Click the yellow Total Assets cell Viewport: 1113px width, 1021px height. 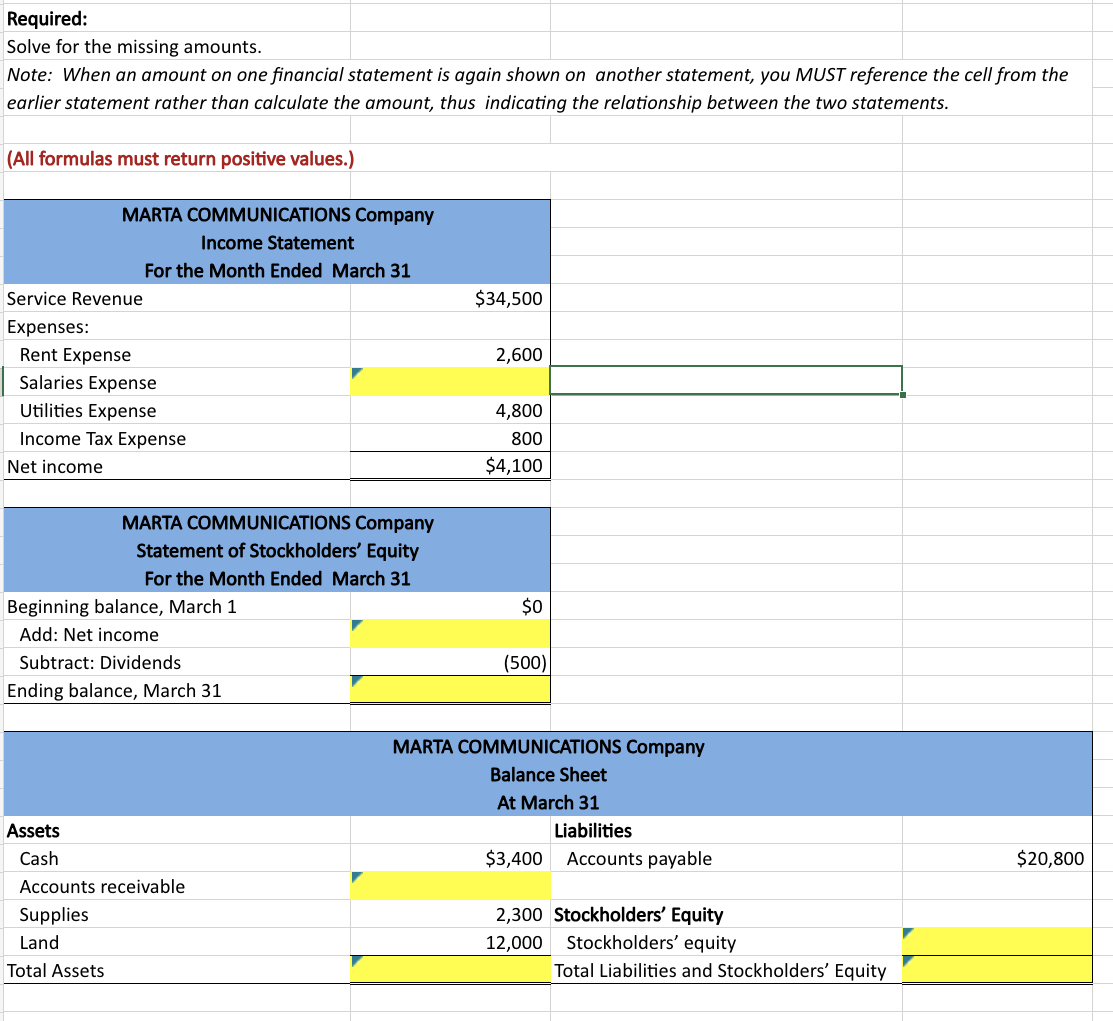[449, 970]
